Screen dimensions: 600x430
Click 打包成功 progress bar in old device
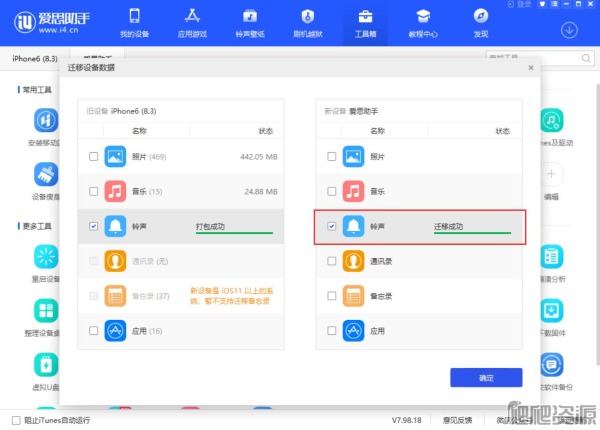click(x=234, y=233)
